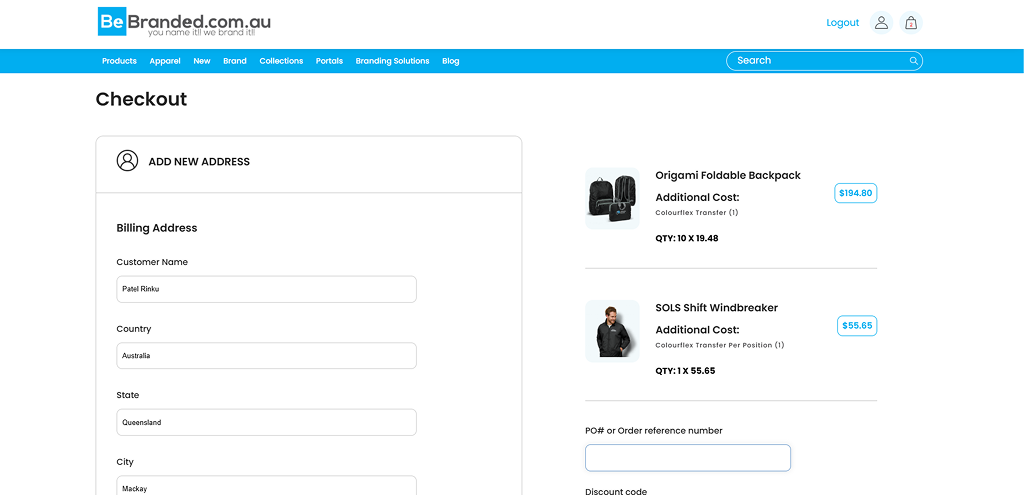
Task: Click the Logout link
Action: [842, 23]
